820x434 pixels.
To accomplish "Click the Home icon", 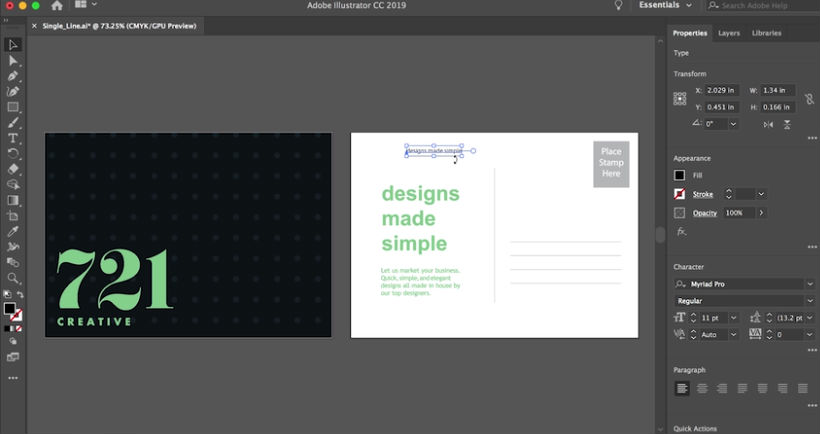I will 56,5.
